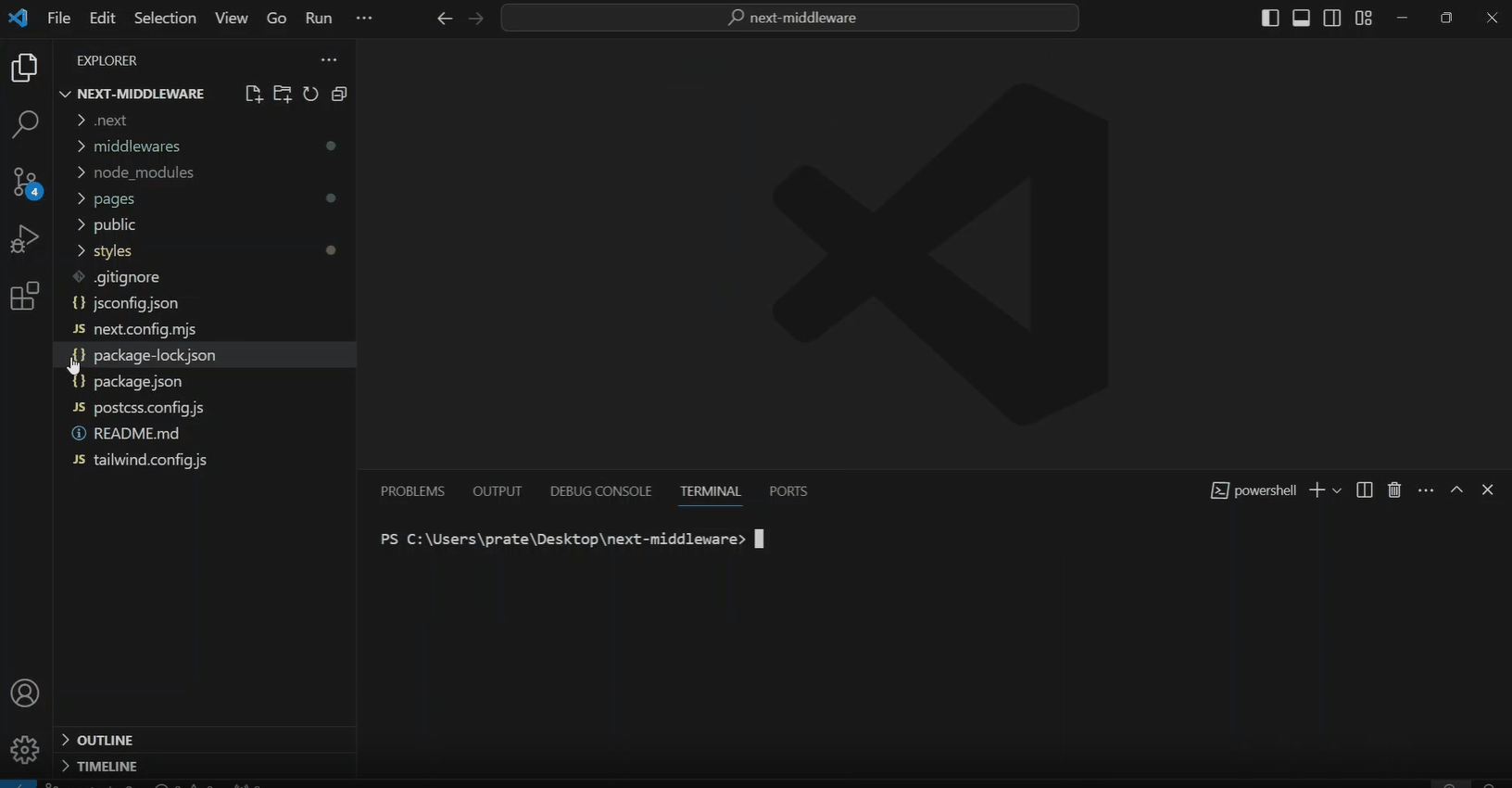Screen dimensions: 1512x788
Task: Open Explorer views and more actions menu
Action: tap(329, 60)
